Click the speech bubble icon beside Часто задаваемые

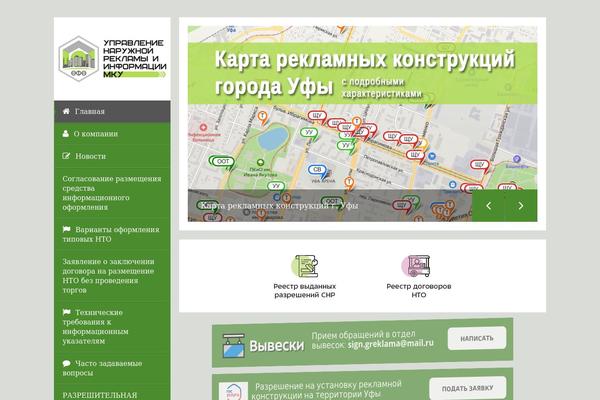(x=67, y=363)
